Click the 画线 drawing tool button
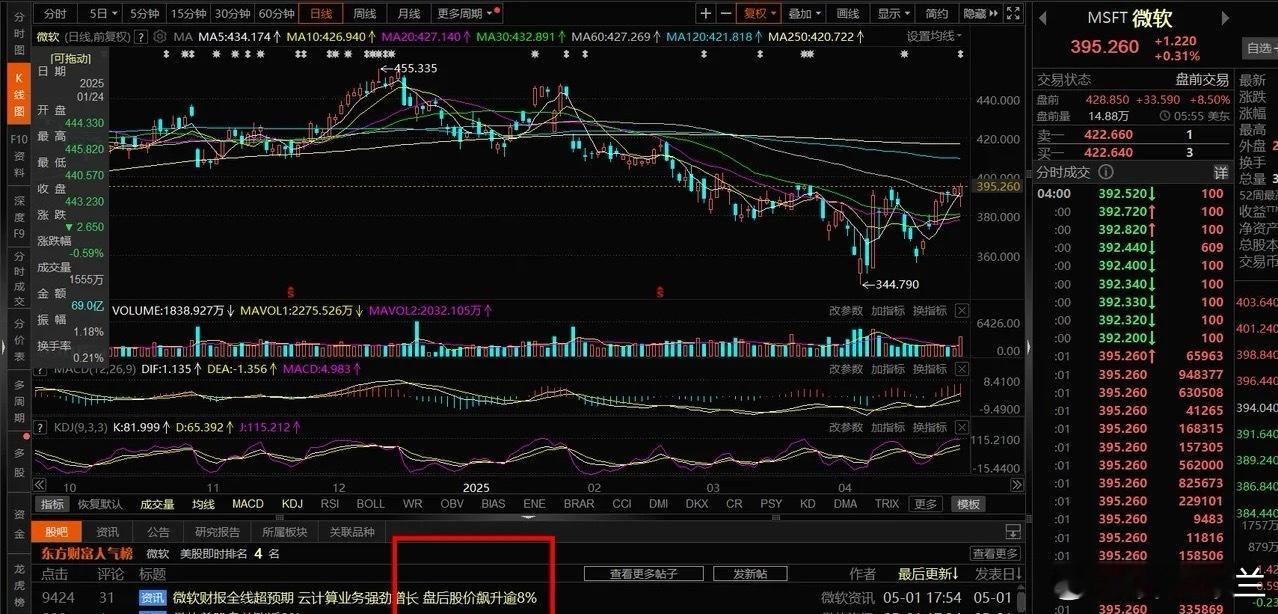 click(848, 13)
